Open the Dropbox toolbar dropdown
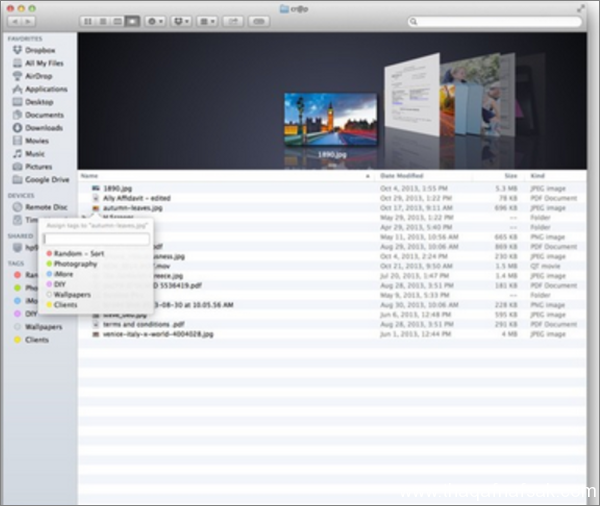Image resolution: width=600 pixels, height=506 pixels. pos(181,21)
